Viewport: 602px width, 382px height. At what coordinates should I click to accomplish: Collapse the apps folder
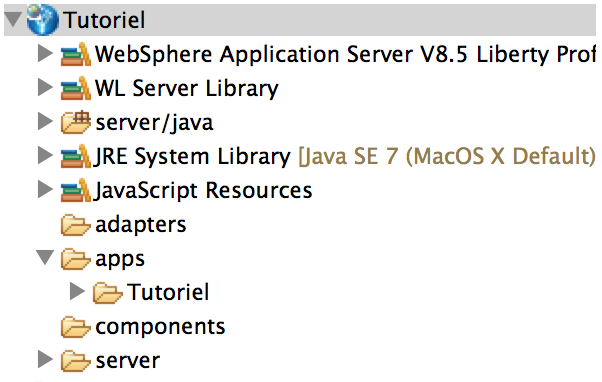click(45, 258)
